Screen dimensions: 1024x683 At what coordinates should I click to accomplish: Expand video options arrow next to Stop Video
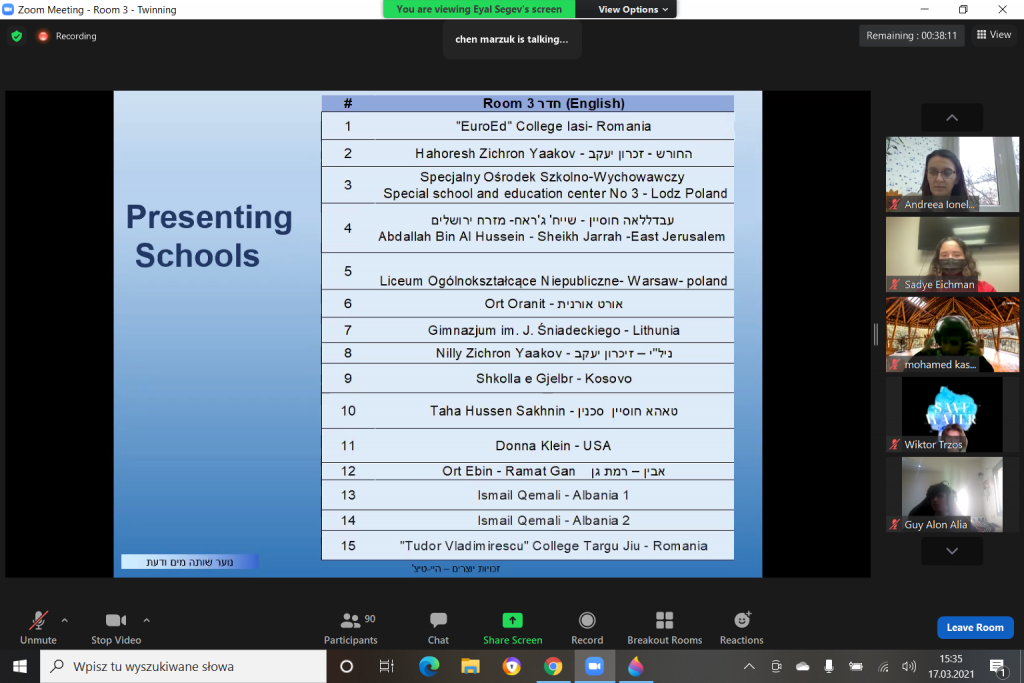tap(147, 620)
